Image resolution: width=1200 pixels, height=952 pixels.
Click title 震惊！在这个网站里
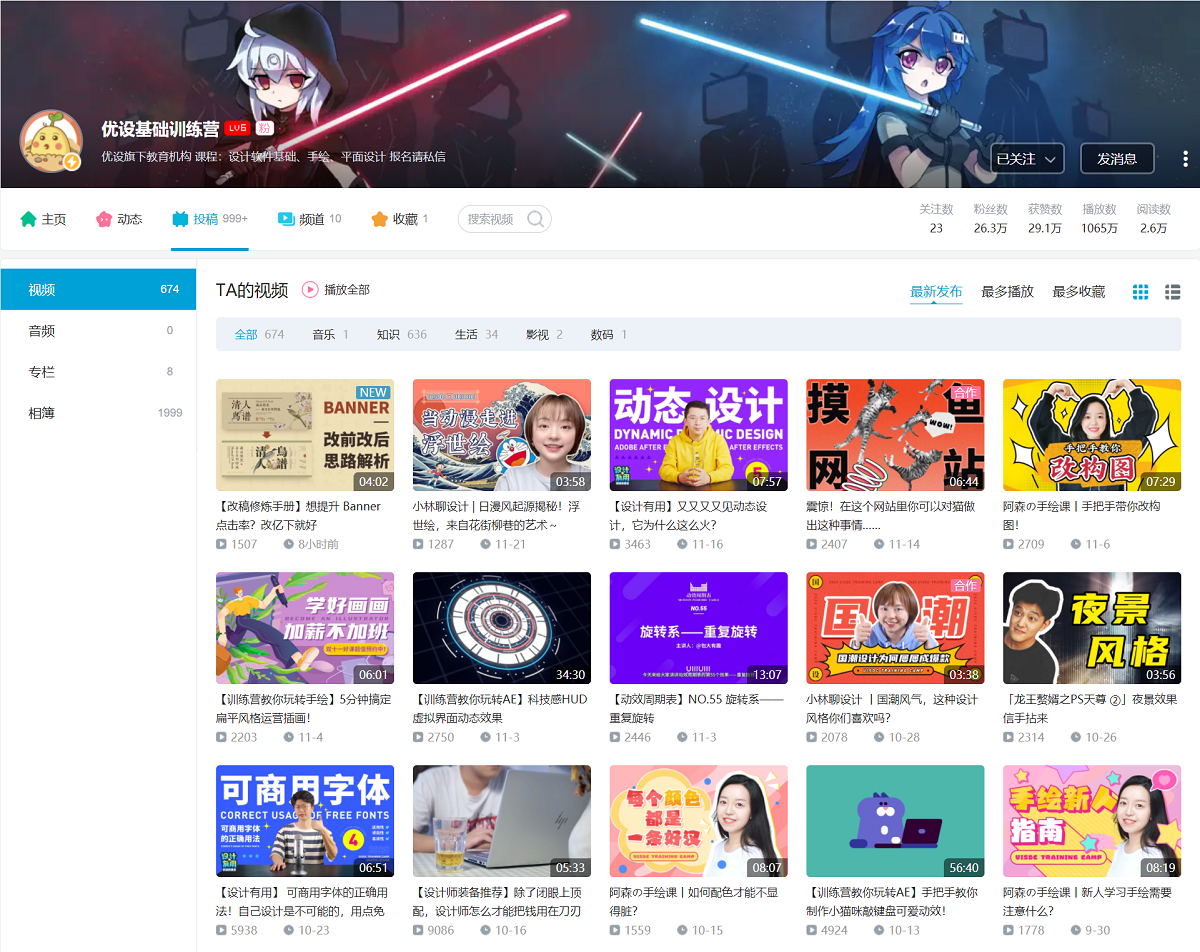tap(893, 515)
